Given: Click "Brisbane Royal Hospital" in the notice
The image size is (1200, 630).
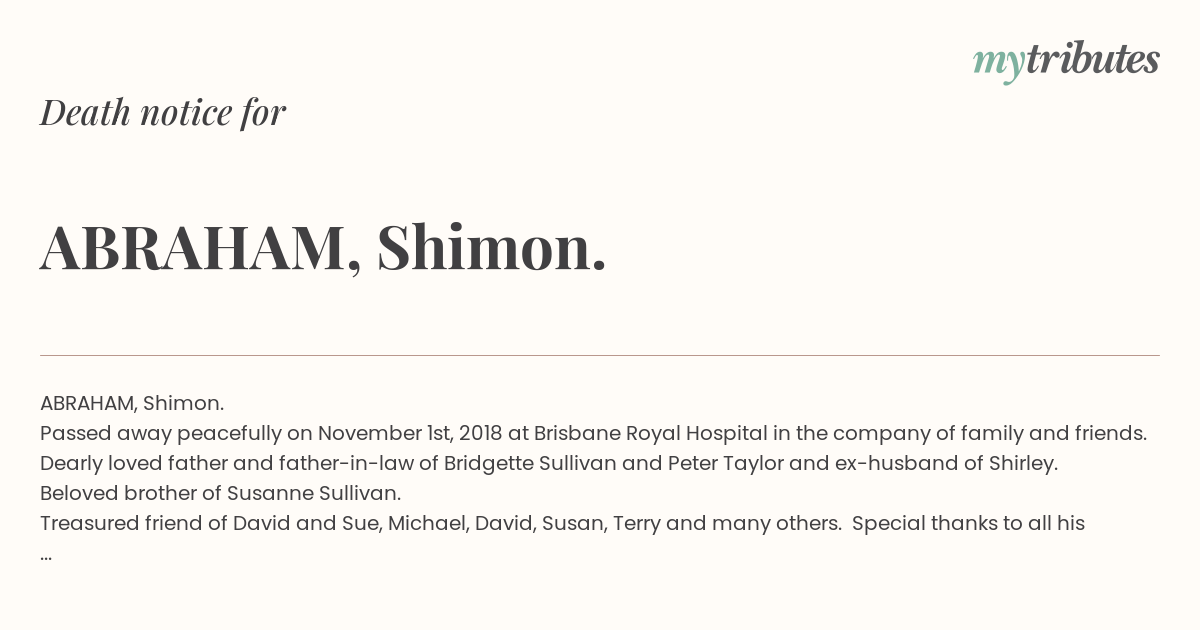Looking at the screenshot, I should (x=651, y=434).
